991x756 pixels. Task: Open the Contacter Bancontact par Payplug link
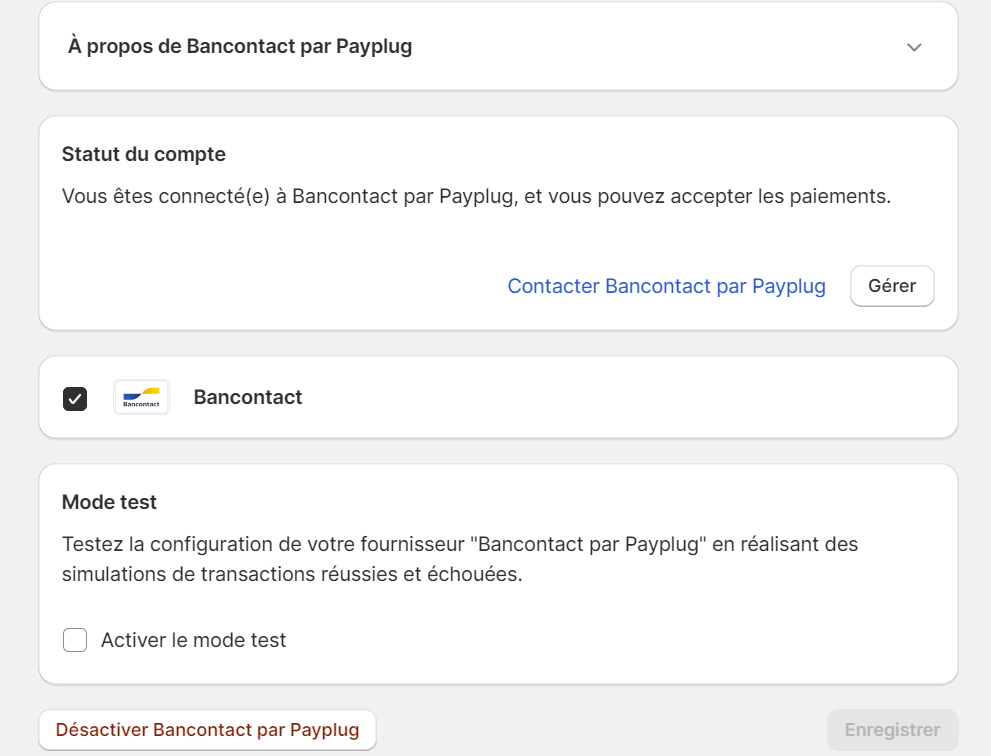pyautogui.click(x=667, y=286)
